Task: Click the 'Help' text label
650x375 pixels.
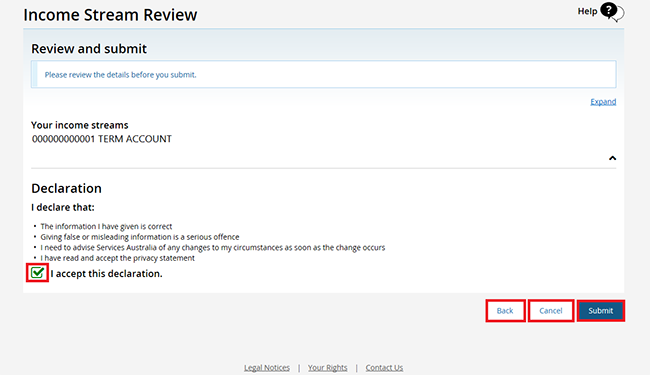Action: coord(587,11)
